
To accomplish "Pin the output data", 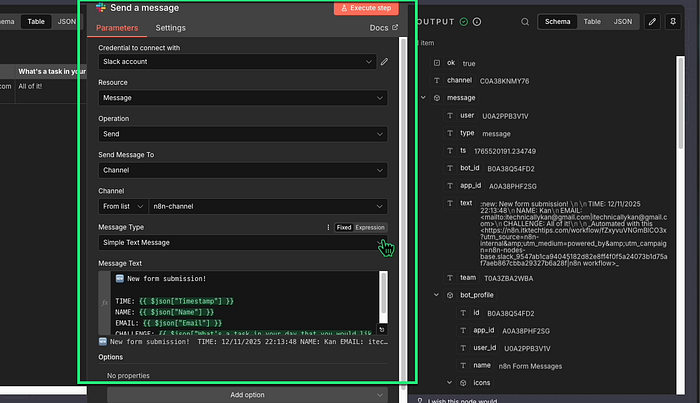I will click(x=673, y=21).
